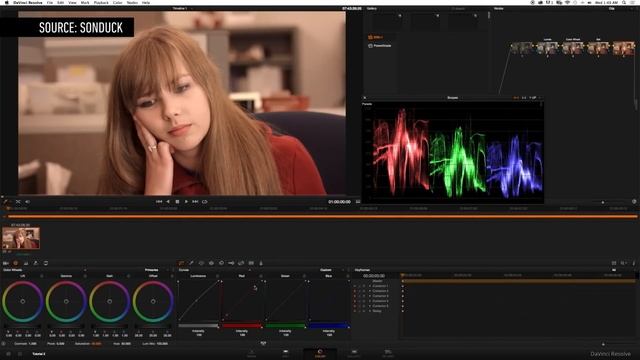
Task: Reset the Gamma color wheel
Action: (x=85, y=276)
